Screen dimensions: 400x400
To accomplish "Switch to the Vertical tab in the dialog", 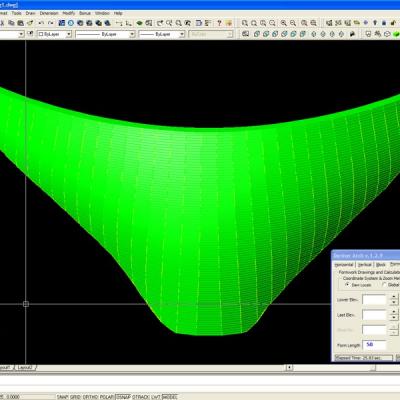I will tap(364, 265).
